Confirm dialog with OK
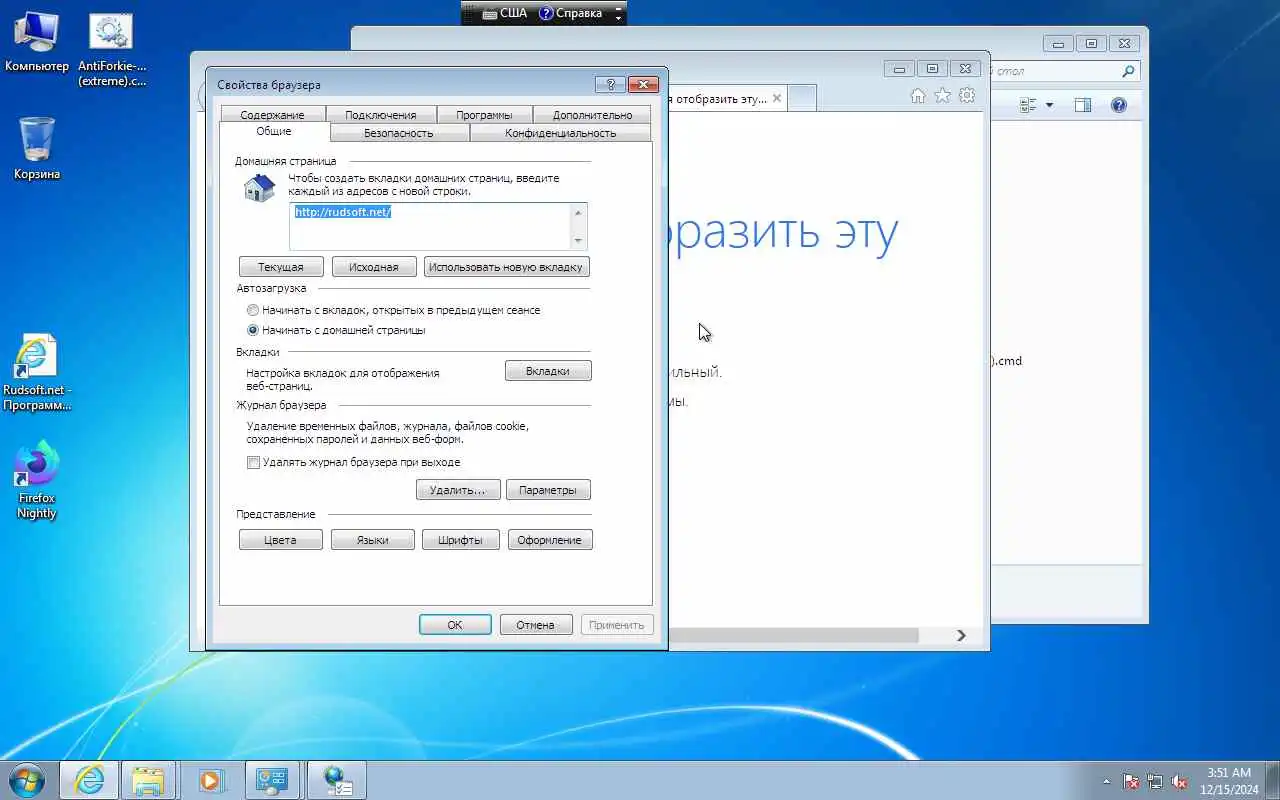Image resolution: width=1280 pixels, height=800 pixels. pos(455,625)
